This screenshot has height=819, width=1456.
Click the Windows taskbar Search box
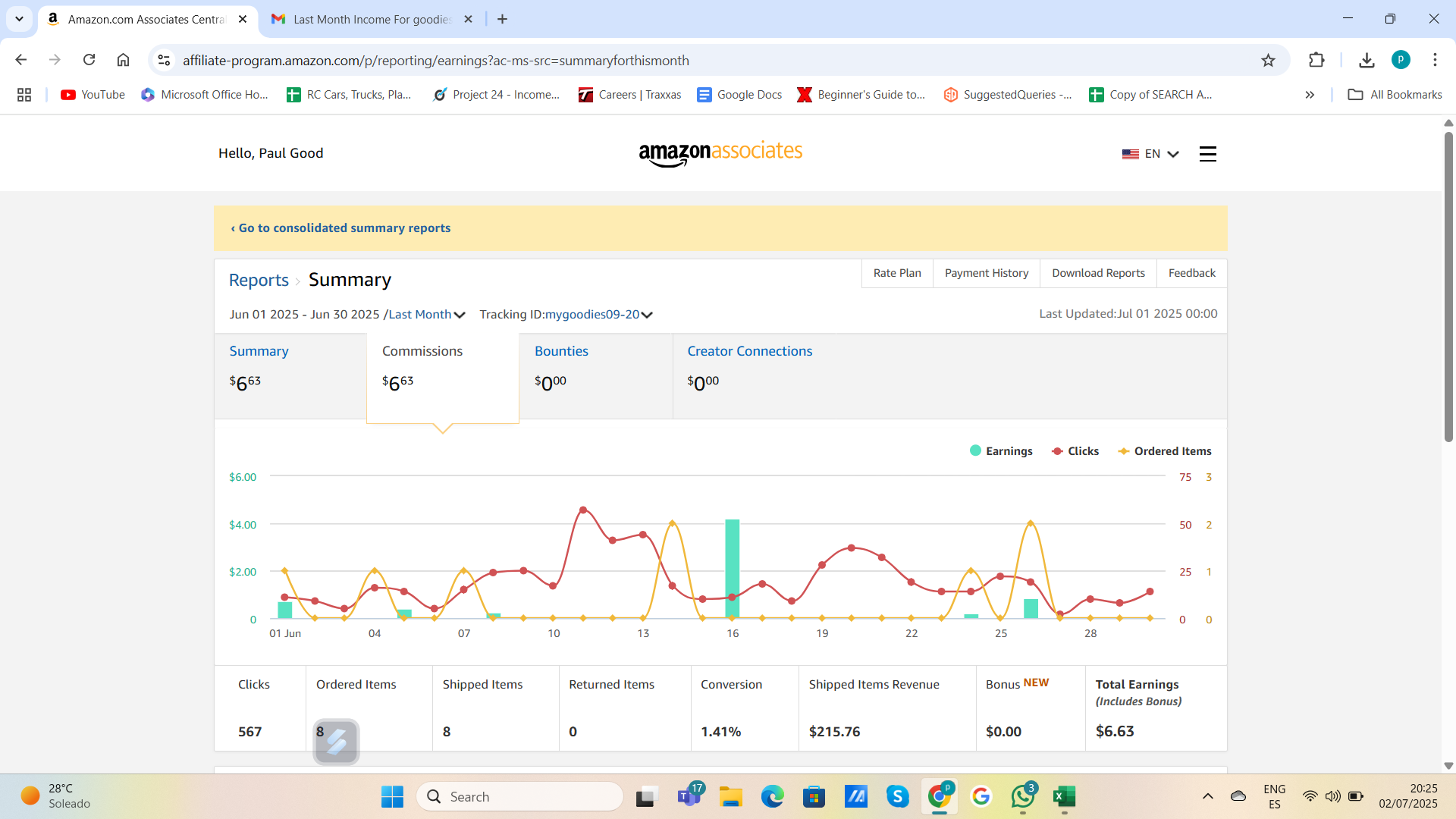[x=520, y=796]
